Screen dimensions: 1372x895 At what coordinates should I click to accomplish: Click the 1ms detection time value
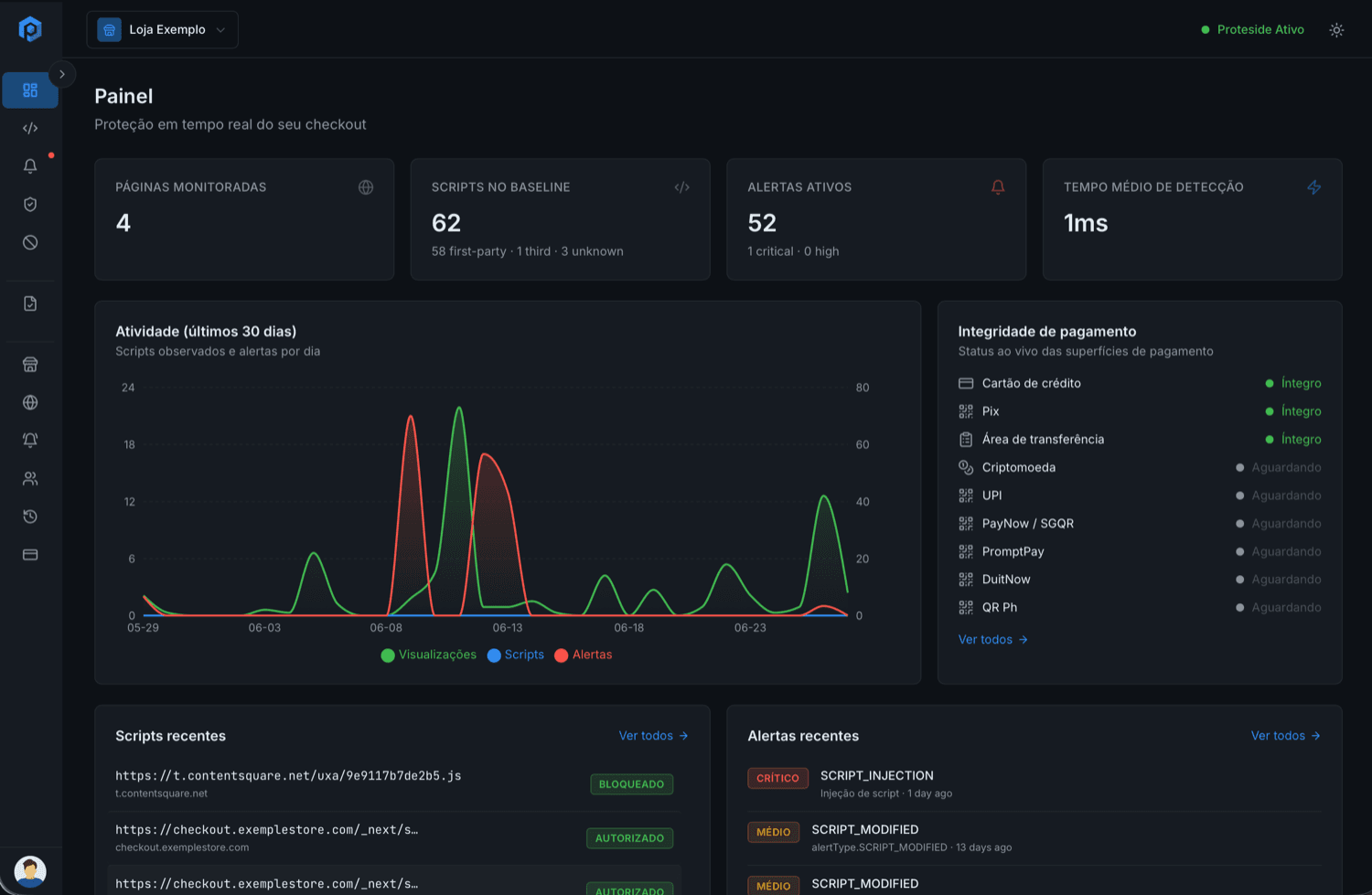tap(1086, 223)
